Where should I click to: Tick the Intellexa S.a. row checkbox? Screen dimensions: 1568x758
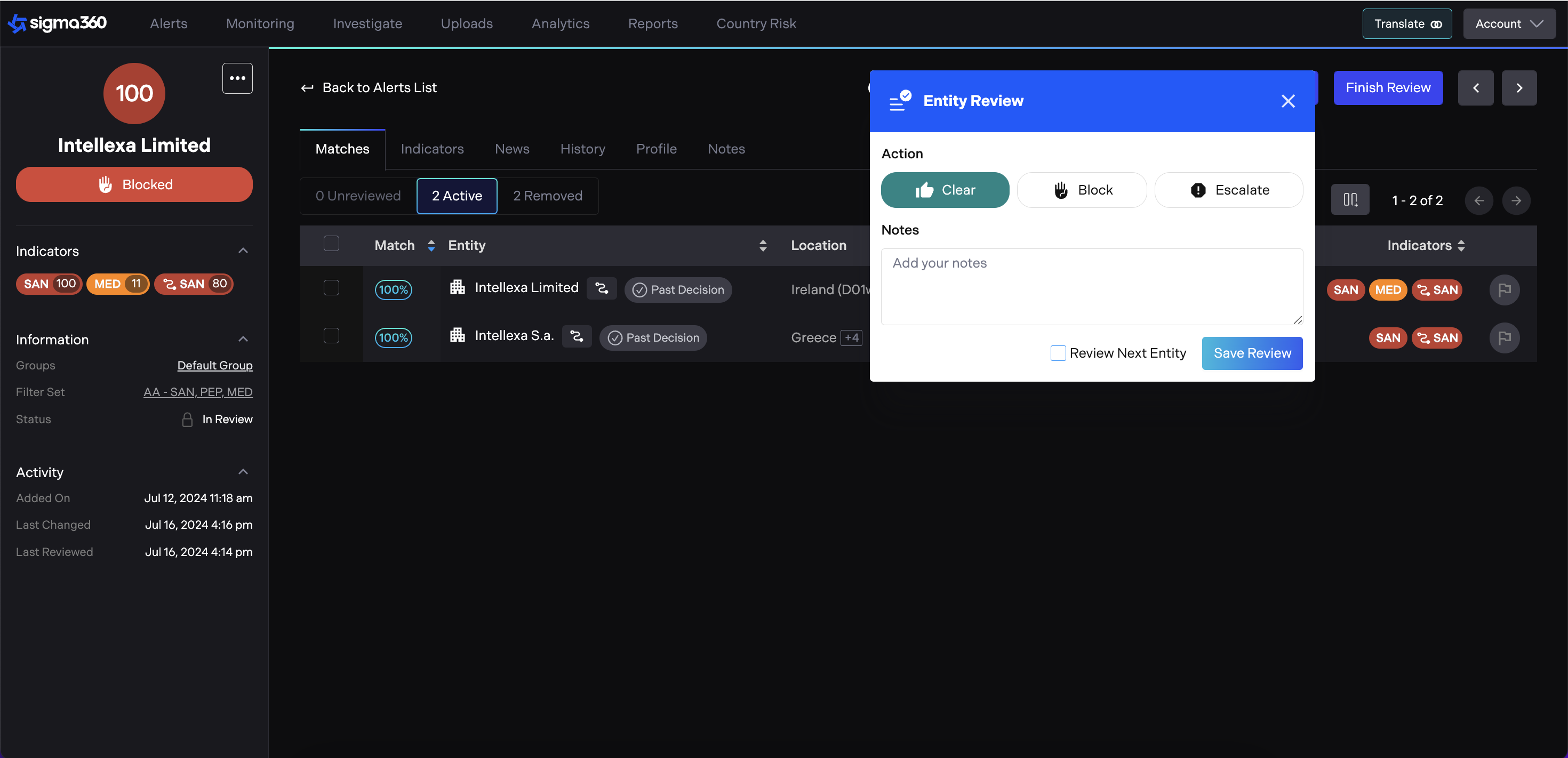pyautogui.click(x=331, y=336)
